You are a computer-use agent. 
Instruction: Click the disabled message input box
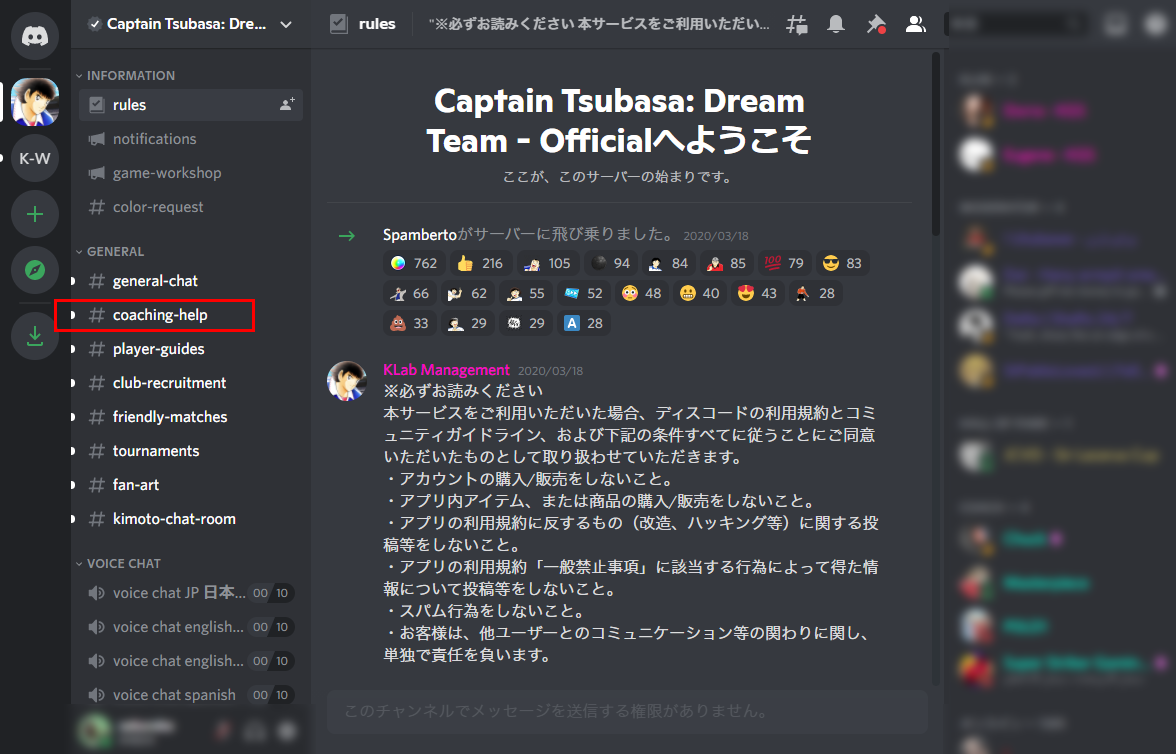coord(627,711)
